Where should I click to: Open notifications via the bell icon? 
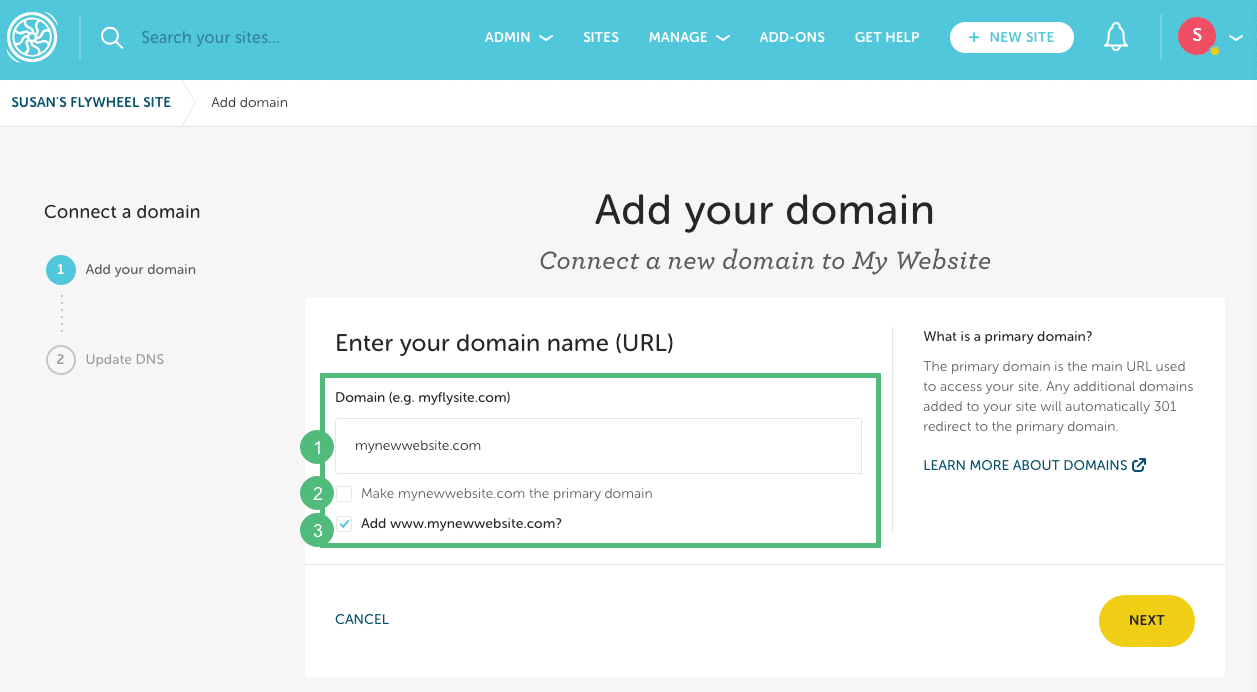[x=1116, y=36]
